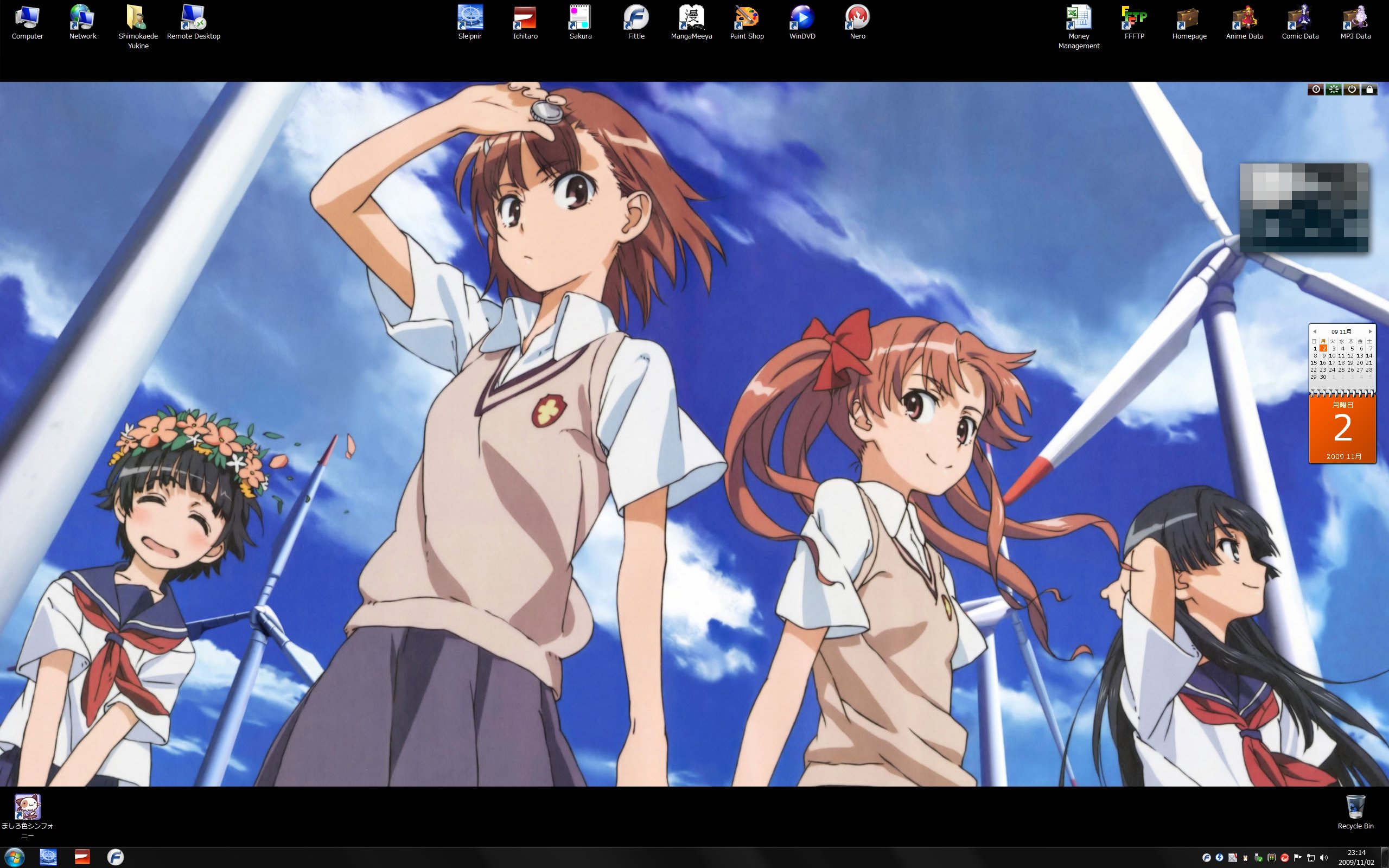The image size is (1389, 868).
Task: Click the padlock lock-computer gadget button
Action: (1369, 89)
